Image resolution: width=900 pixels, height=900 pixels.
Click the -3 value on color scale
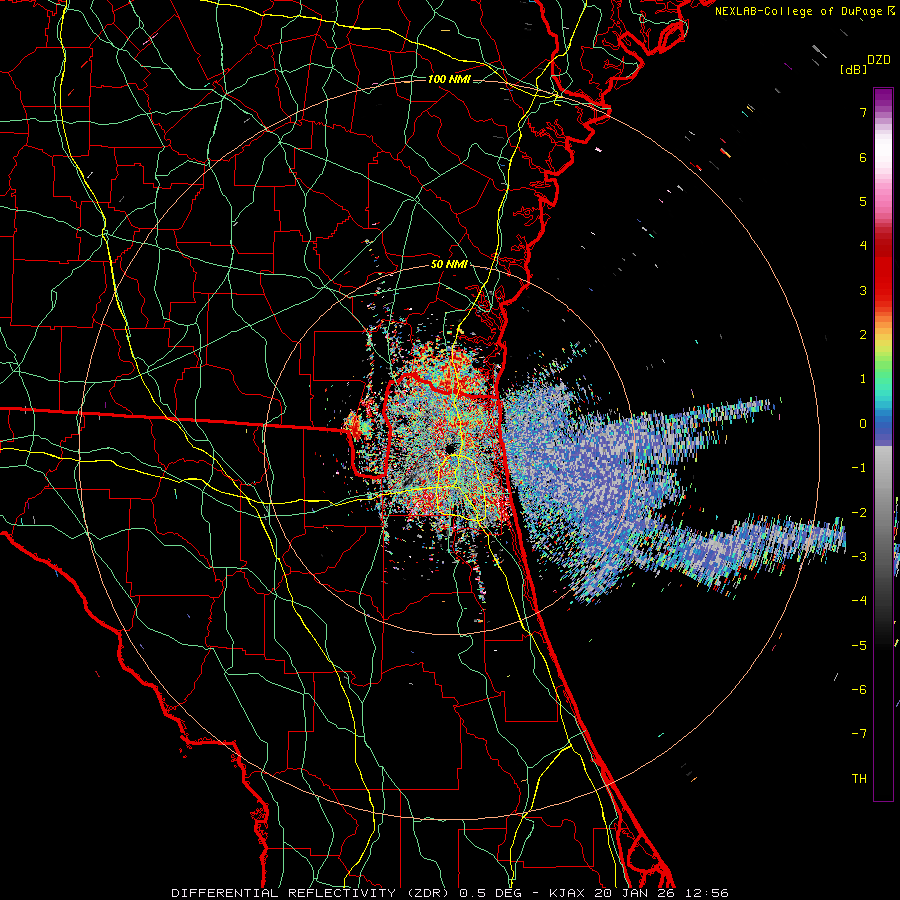coord(859,557)
